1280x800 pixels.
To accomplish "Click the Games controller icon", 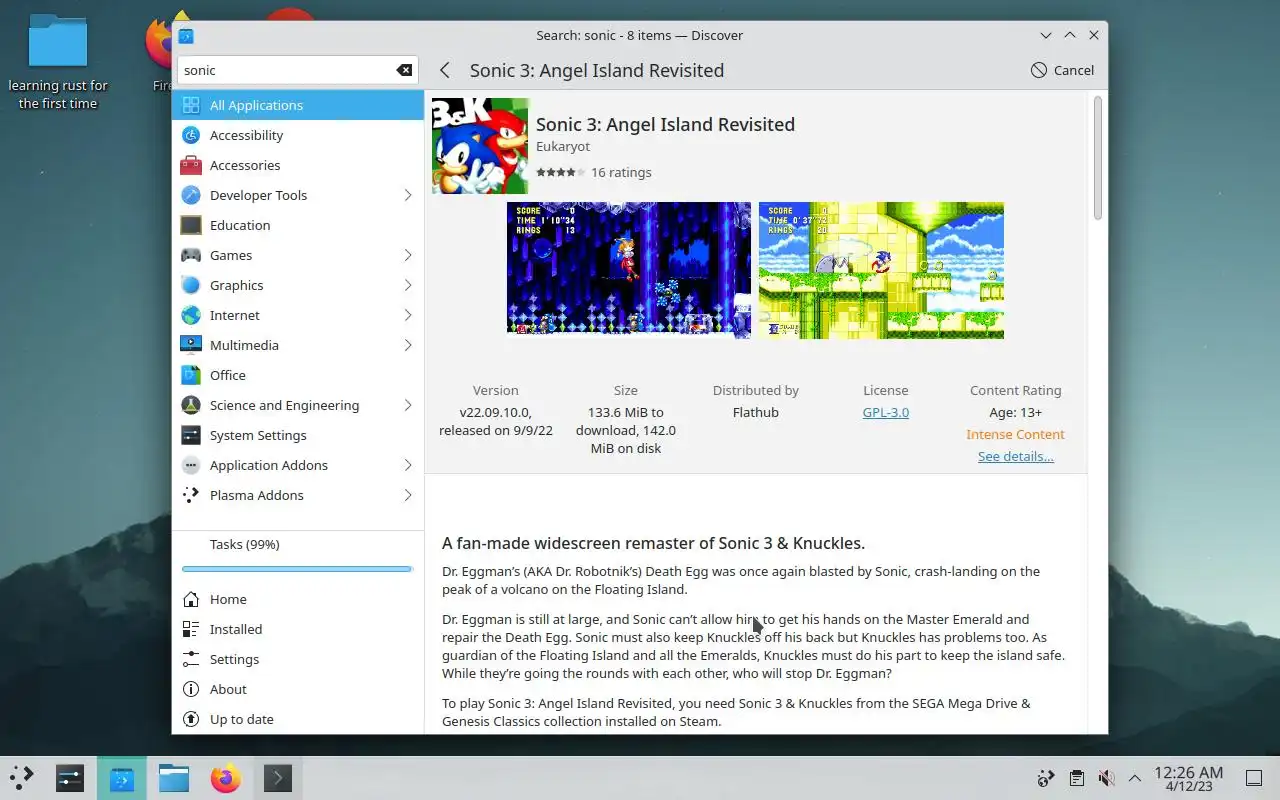I will pyautogui.click(x=191, y=255).
